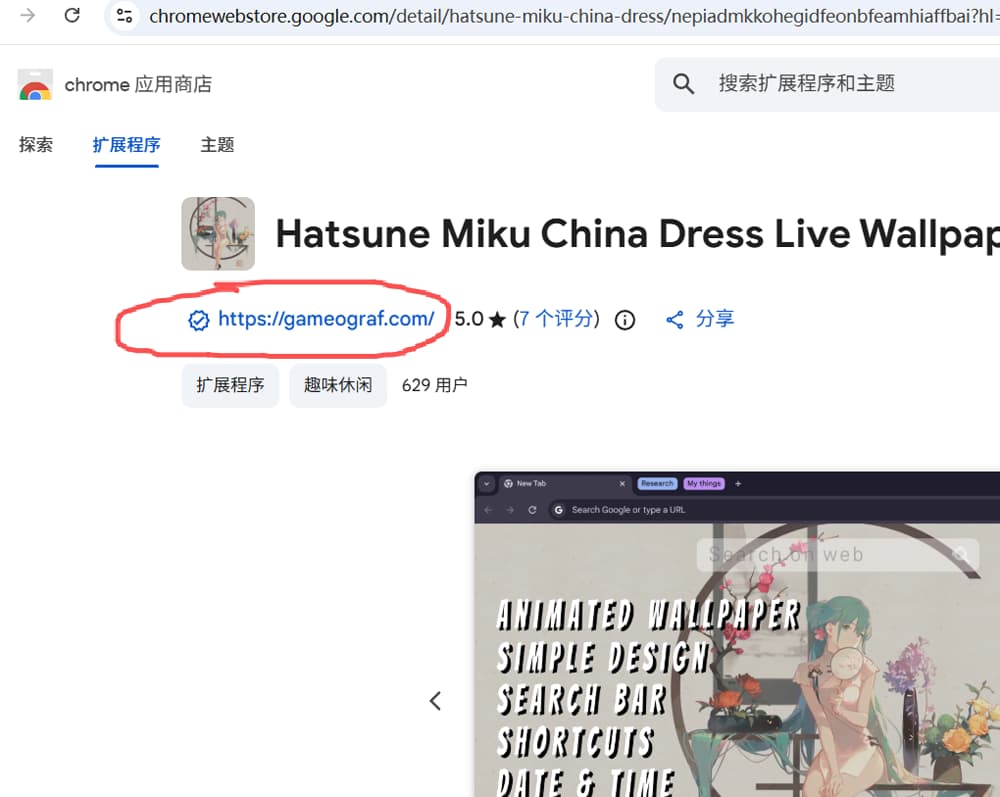
Task: Open the 主题 tab
Action: (217, 145)
